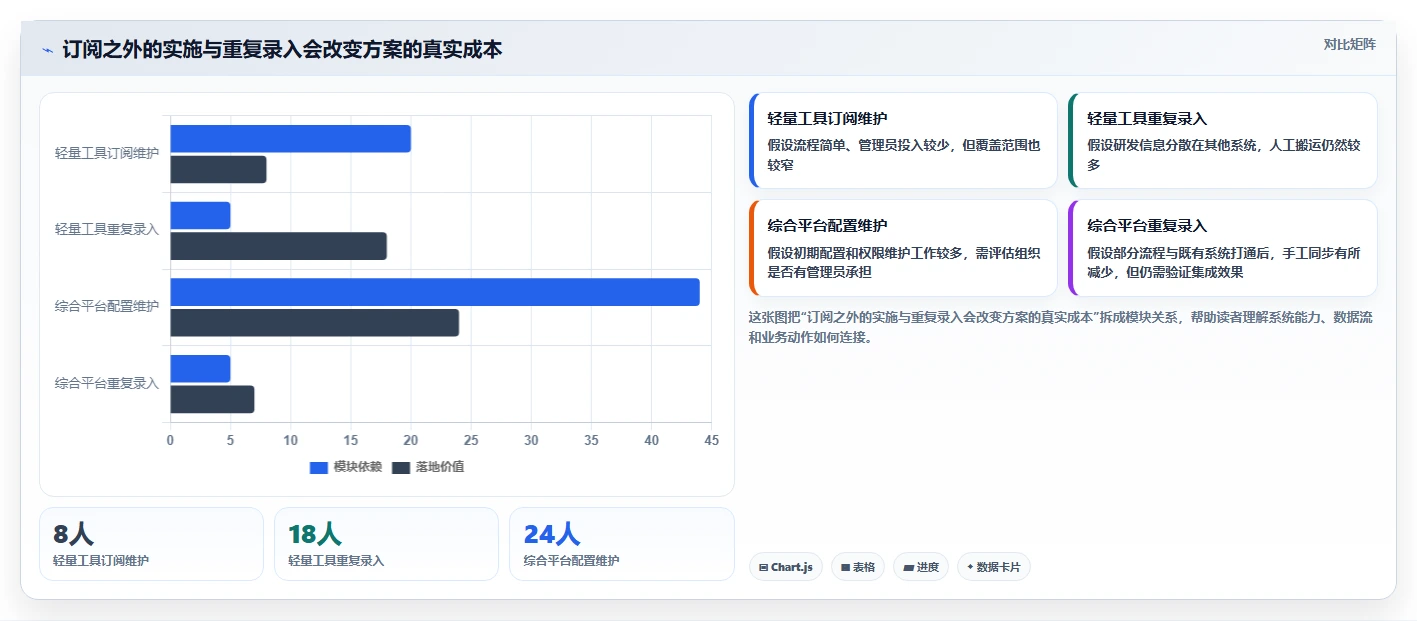Screen dimensions: 1417x621
Task: Open the blue-edged 轻量工具订阅维护 info card
Action: point(903,141)
